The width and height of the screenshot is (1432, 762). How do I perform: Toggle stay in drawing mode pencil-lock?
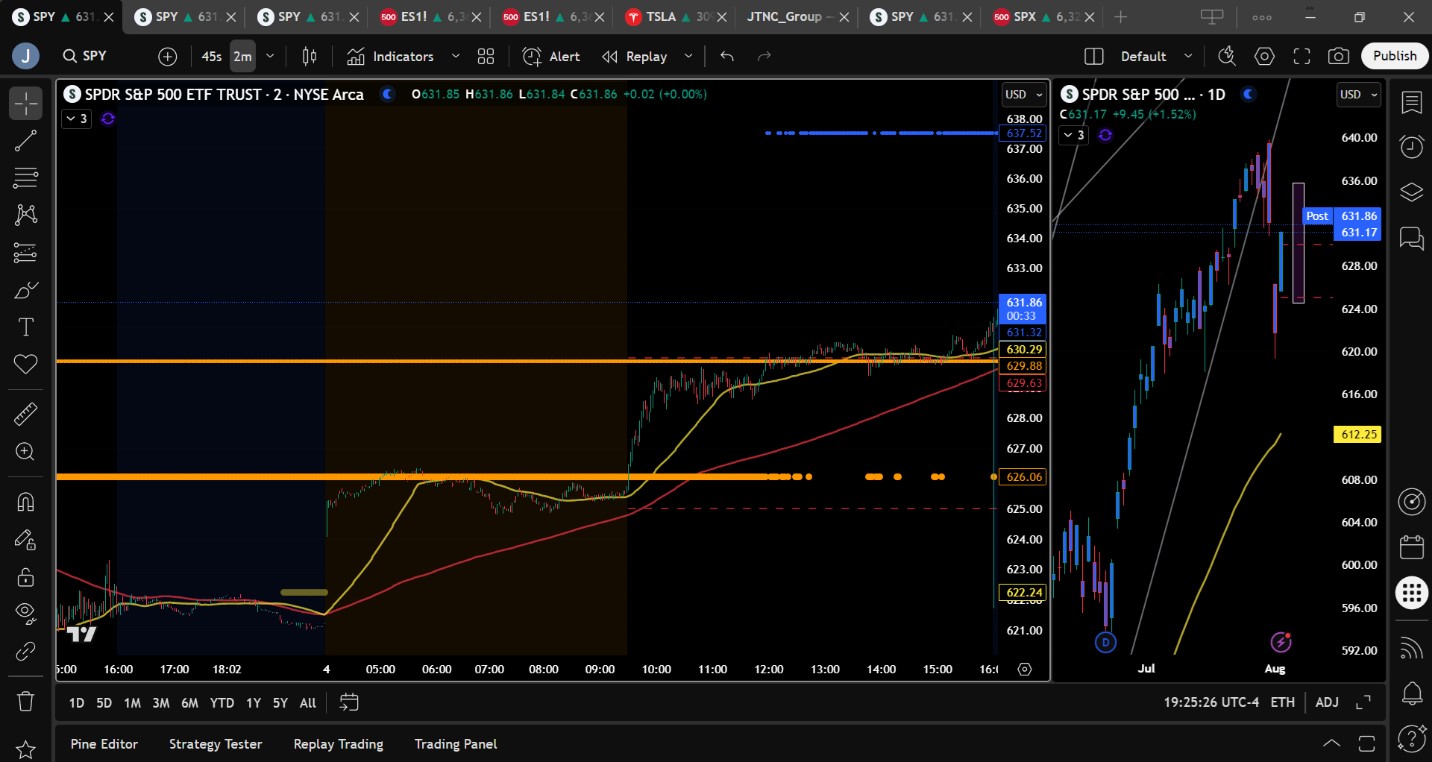tap(26, 540)
